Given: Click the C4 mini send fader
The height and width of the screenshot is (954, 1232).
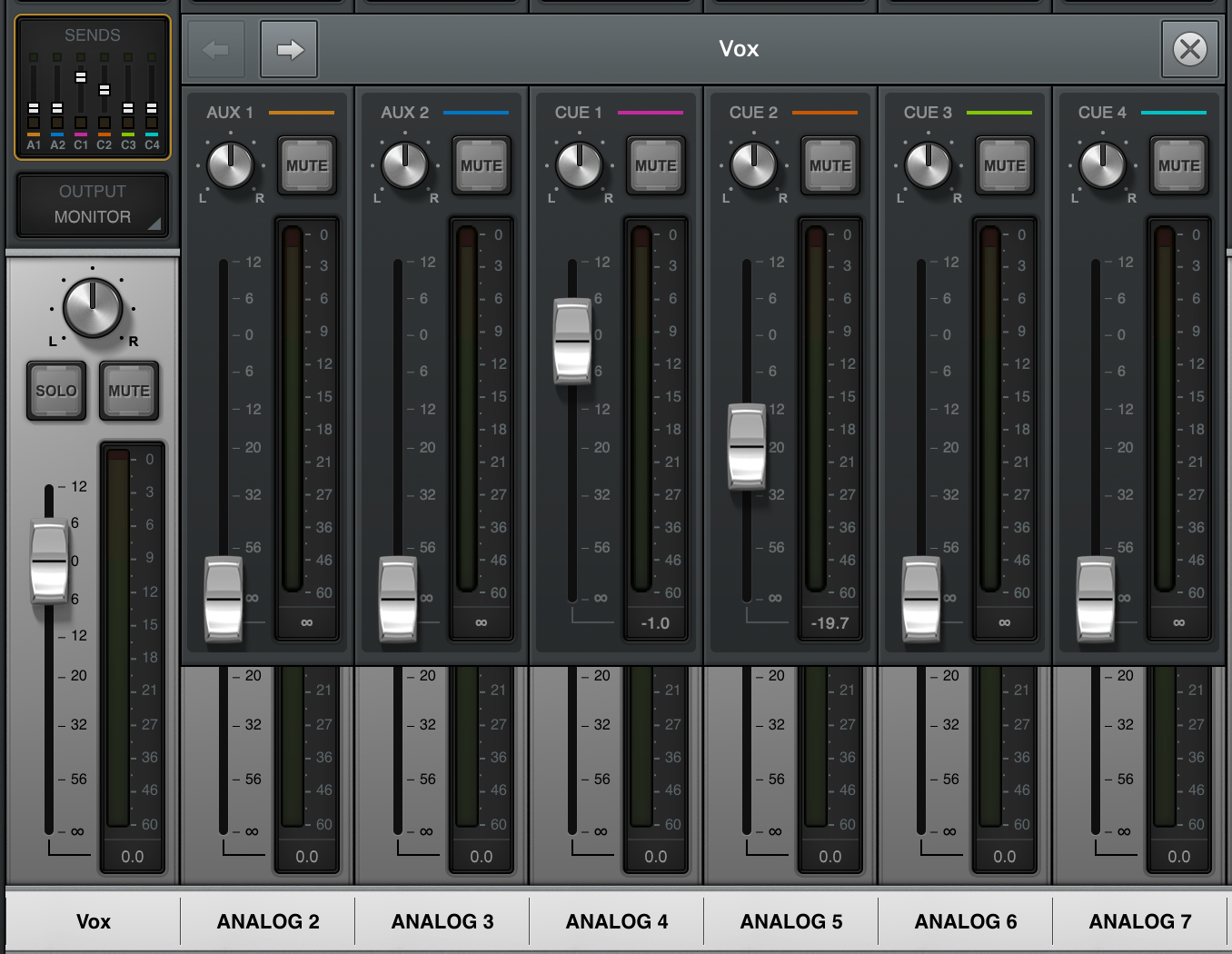Looking at the screenshot, I should click(152, 108).
